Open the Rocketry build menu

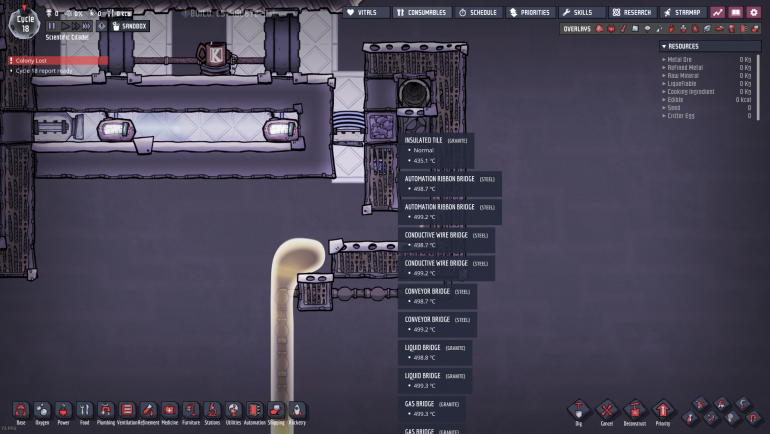(x=297, y=410)
